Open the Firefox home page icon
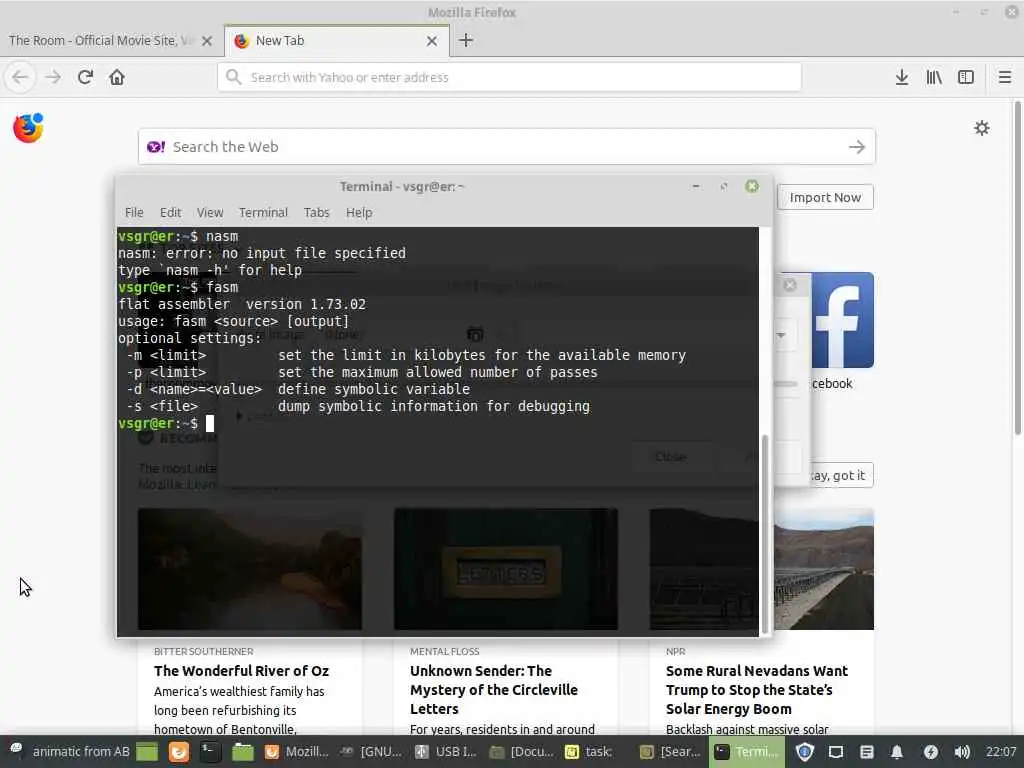 pos(117,77)
